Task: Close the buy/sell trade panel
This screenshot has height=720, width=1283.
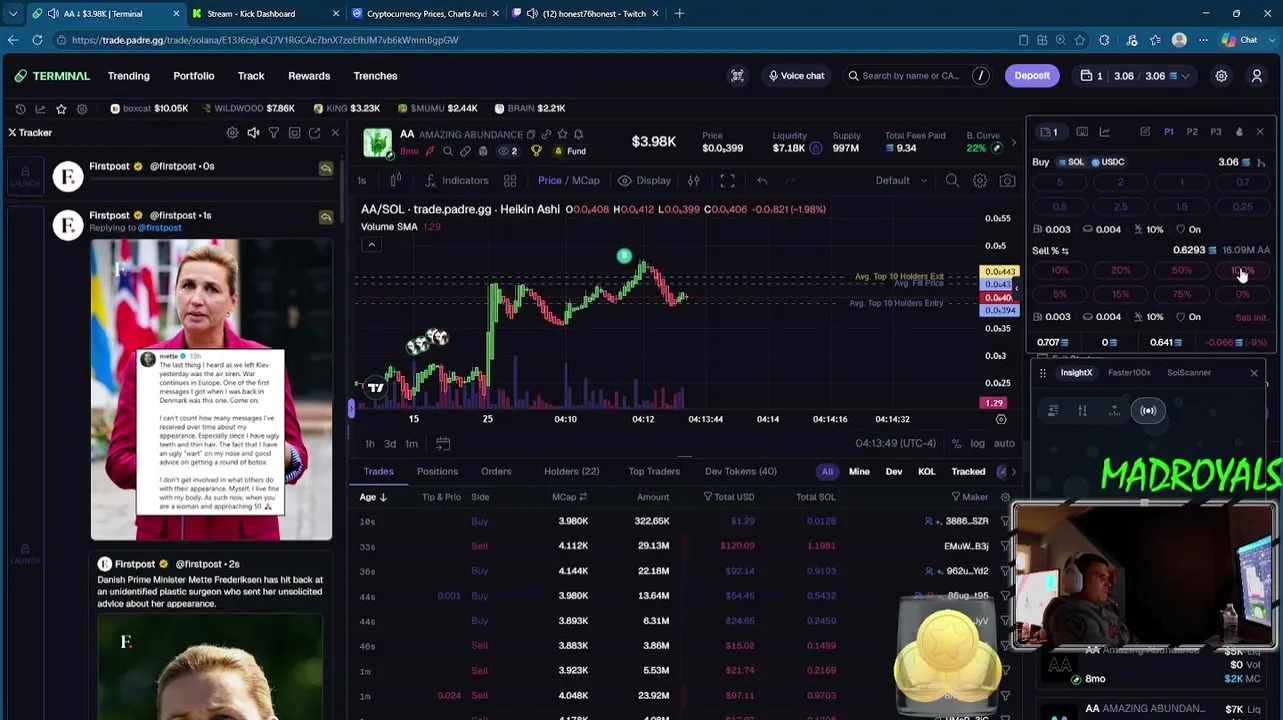Action: point(1260,132)
